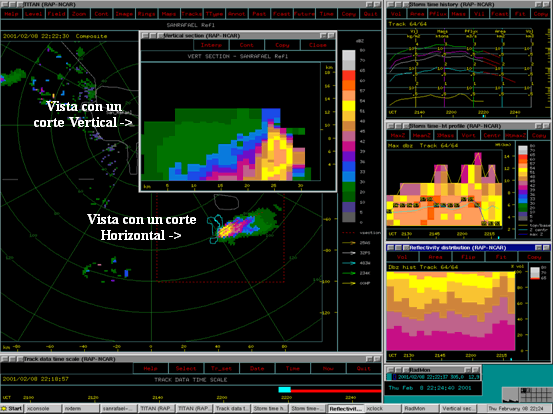
Task: Click Vort in the Storm time-ht profile
Action: (x=468, y=135)
